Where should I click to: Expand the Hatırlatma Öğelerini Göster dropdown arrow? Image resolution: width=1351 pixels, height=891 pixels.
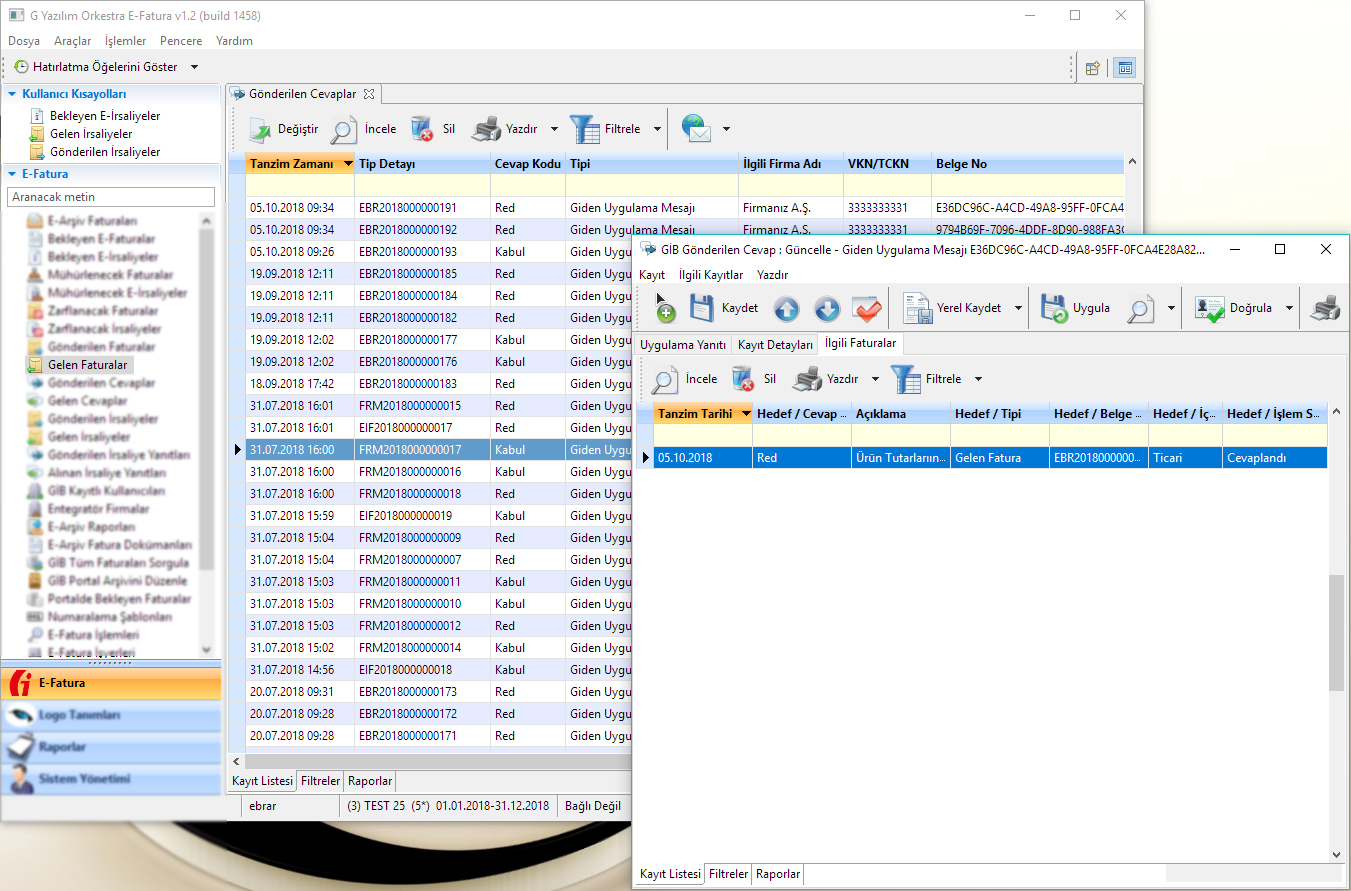(x=194, y=67)
